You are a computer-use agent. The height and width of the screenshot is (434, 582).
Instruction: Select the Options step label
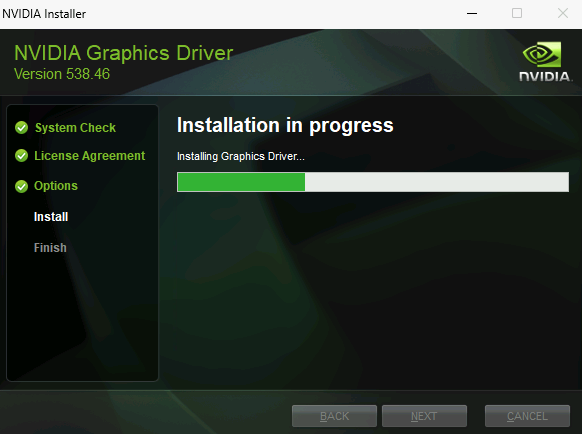pyautogui.click(x=56, y=186)
